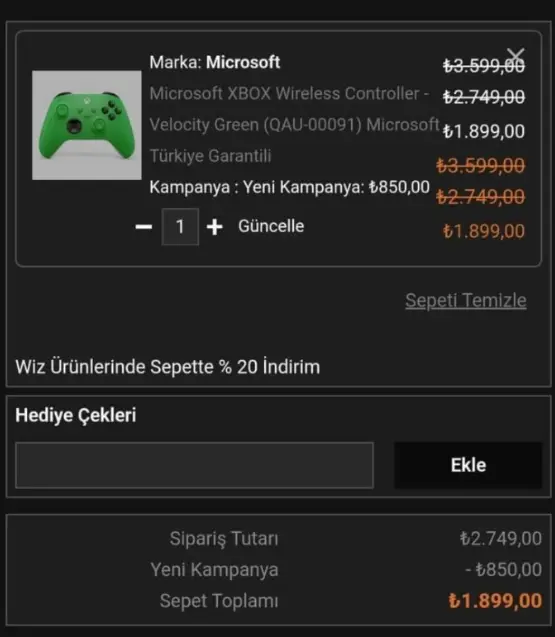This screenshot has height=637, width=555.
Task: Click the Sepeti Temizle link
Action: coord(466,301)
